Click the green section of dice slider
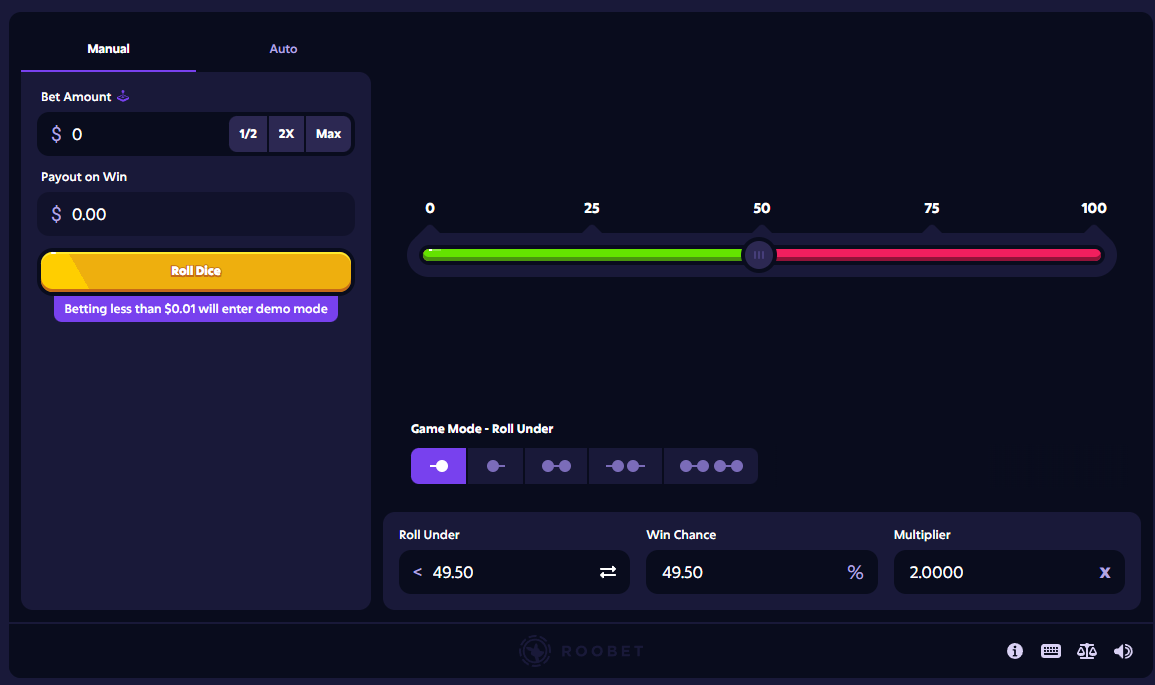This screenshot has width=1155, height=685. (582, 255)
